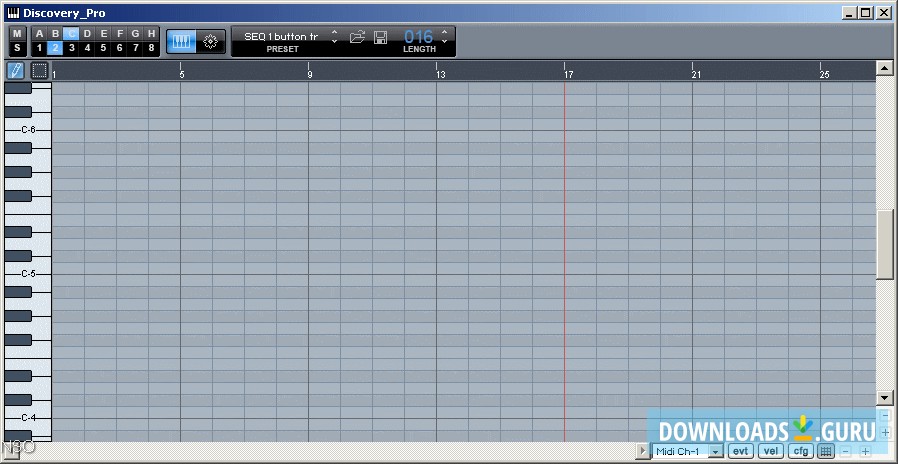Close the Discovery_Pro window
Screen dimensions: 898x464
pyautogui.click(x=884, y=13)
